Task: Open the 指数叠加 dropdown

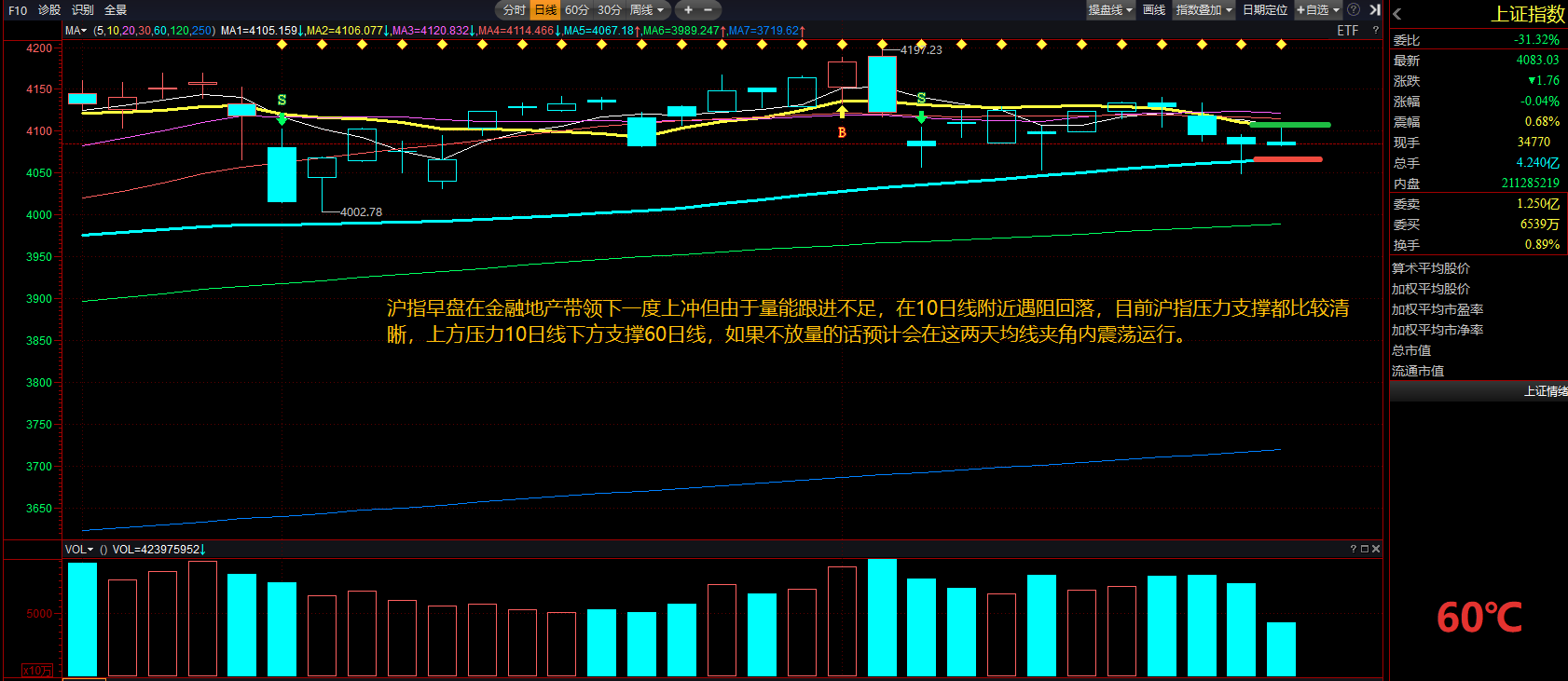Action: point(1204,10)
